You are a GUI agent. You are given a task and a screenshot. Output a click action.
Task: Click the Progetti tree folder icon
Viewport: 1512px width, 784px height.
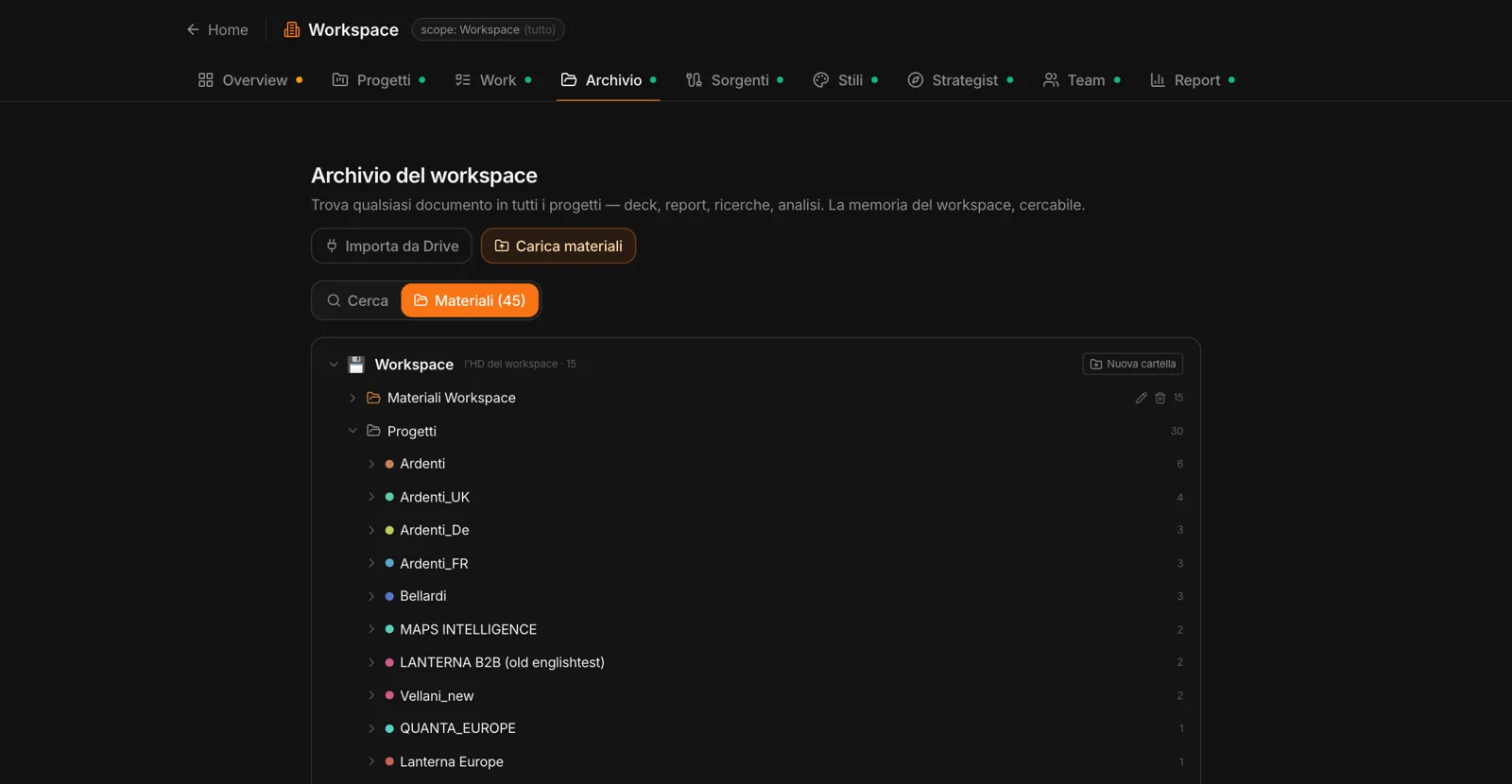(x=373, y=431)
